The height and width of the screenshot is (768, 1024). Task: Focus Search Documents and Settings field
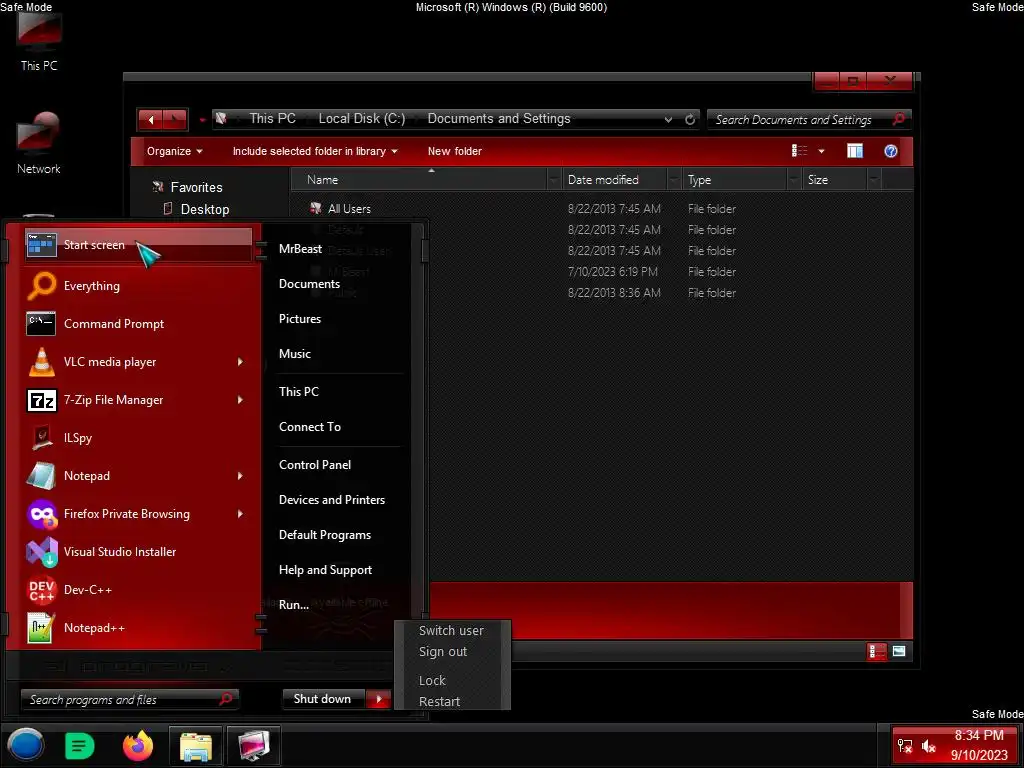[x=808, y=120]
